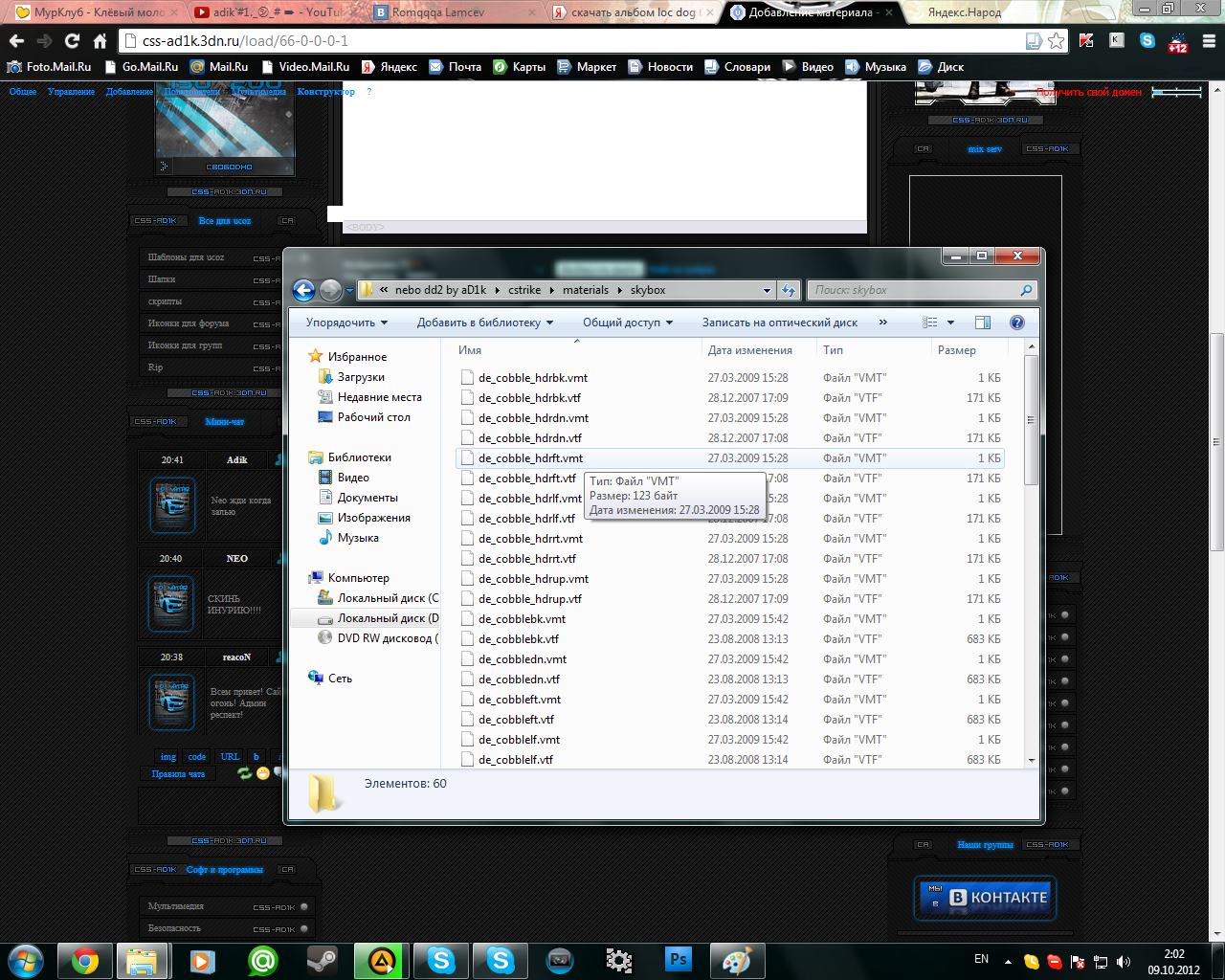Click the Chrome reload button

tap(72, 40)
